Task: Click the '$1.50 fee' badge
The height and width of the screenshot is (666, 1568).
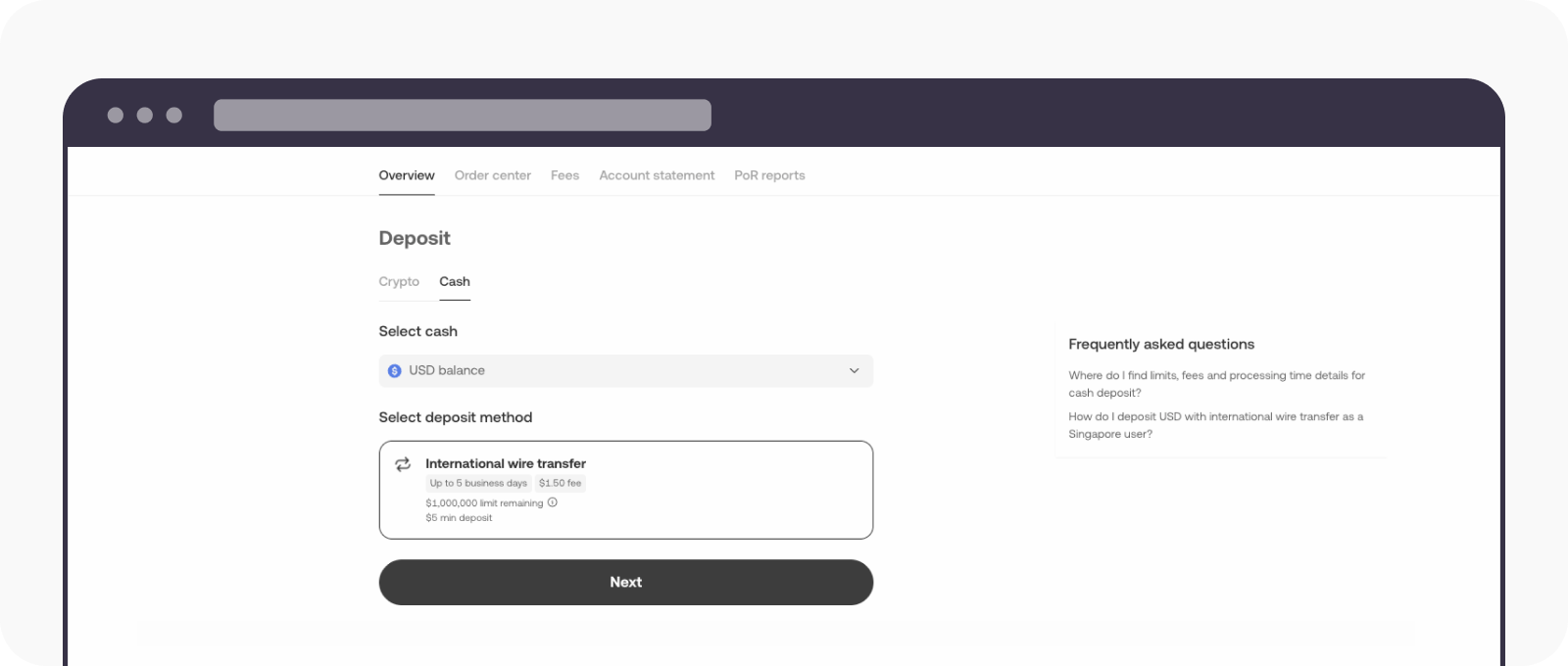Action: click(x=559, y=483)
